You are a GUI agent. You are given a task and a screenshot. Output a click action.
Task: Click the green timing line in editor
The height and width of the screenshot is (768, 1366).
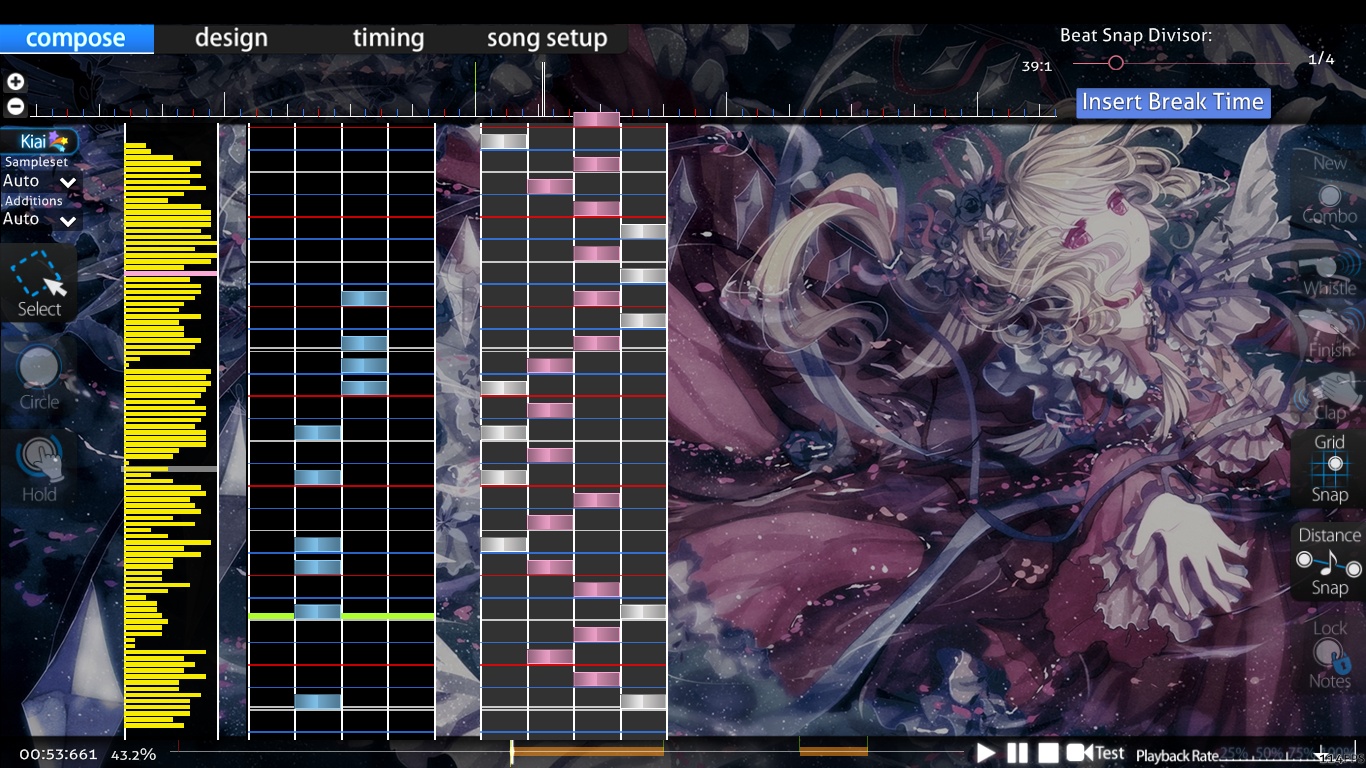pyautogui.click(x=342, y=616)
